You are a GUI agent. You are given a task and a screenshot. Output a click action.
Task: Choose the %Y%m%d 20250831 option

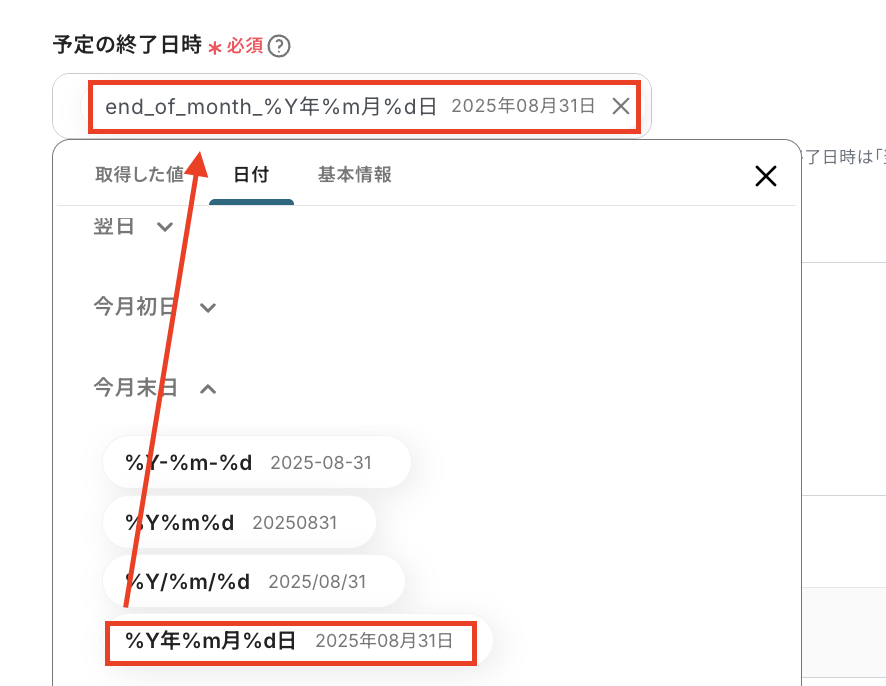[239, 522]
